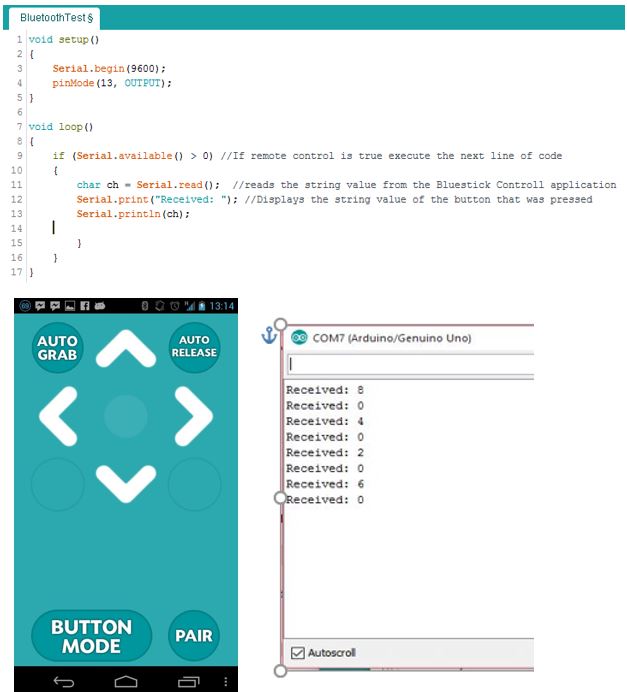
Task: Click the 'Received: 2' line in serial monitor
Action: point(325,453)
